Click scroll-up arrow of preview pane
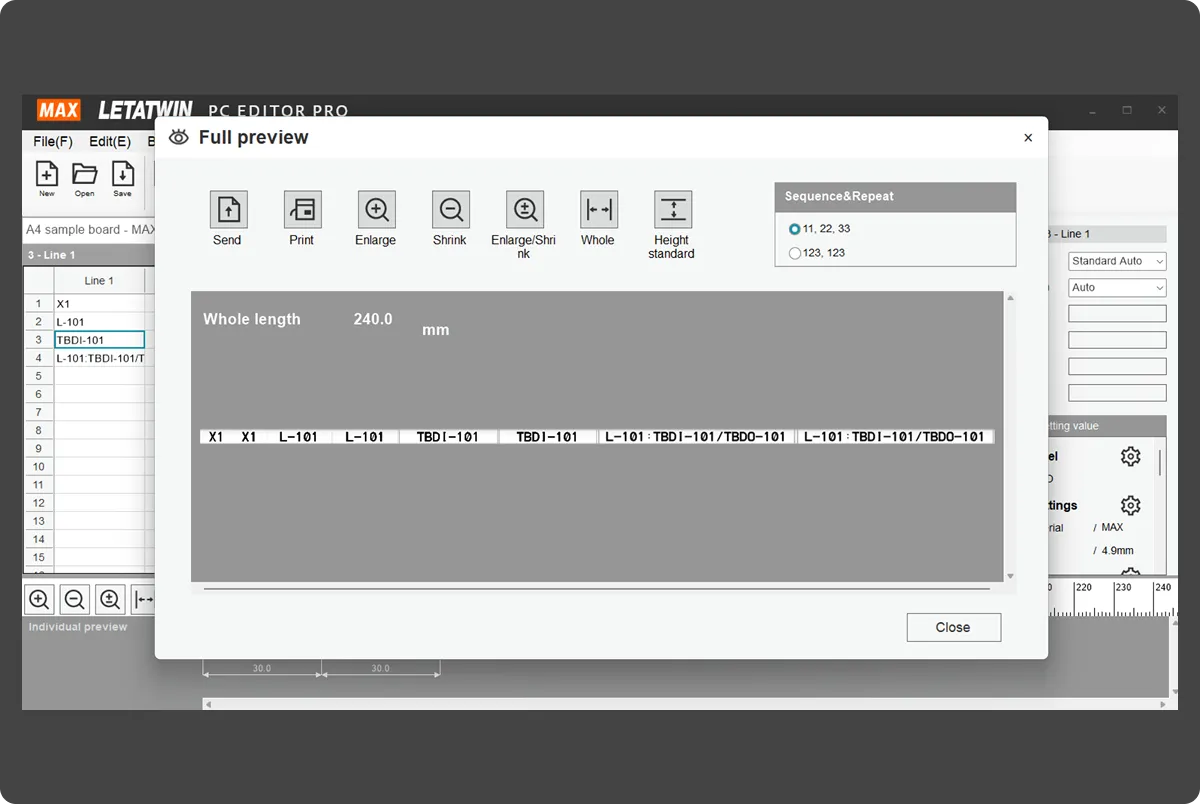Image resolution: width=1200 pixels, height=804 pixels. click(1010, 298)
